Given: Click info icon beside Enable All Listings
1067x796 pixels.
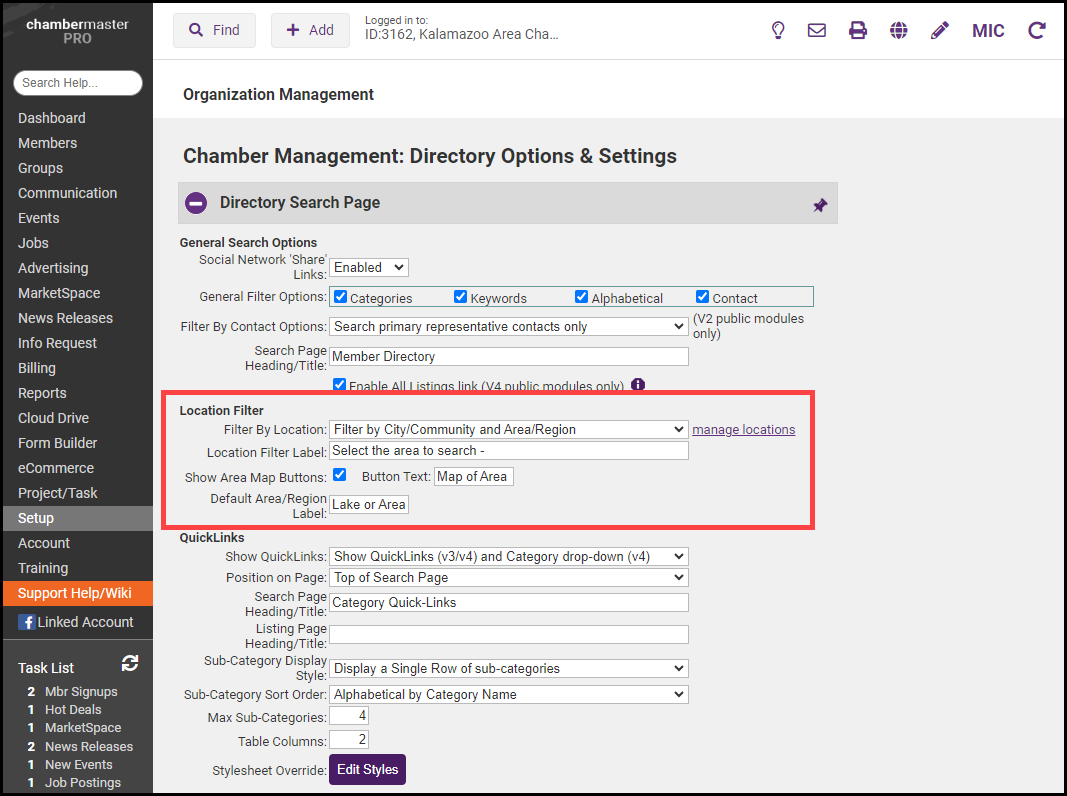Looking at the screenshot, I should [638, 385].
